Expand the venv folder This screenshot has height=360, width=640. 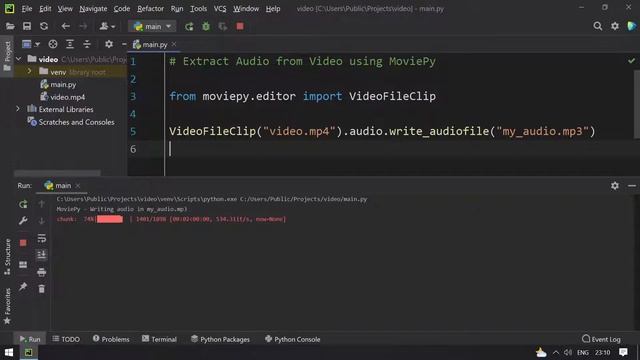click(x=29, y=72)
